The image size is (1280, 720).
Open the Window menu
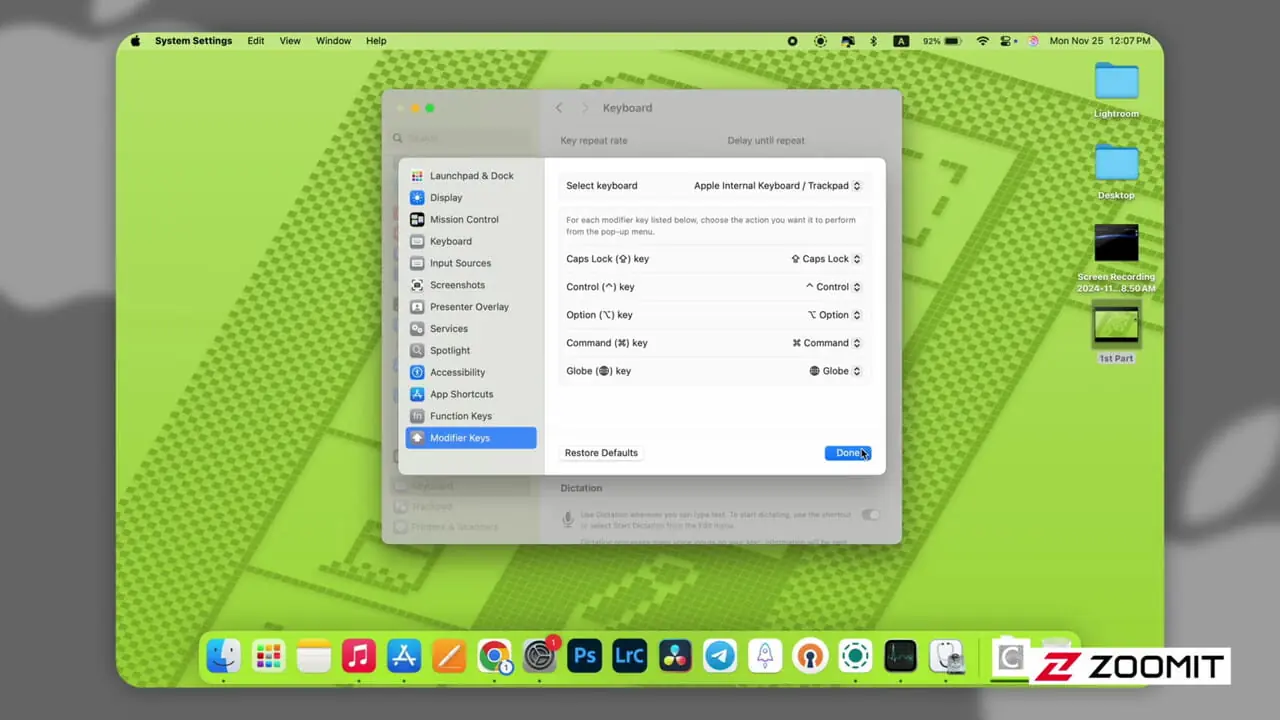333,41
